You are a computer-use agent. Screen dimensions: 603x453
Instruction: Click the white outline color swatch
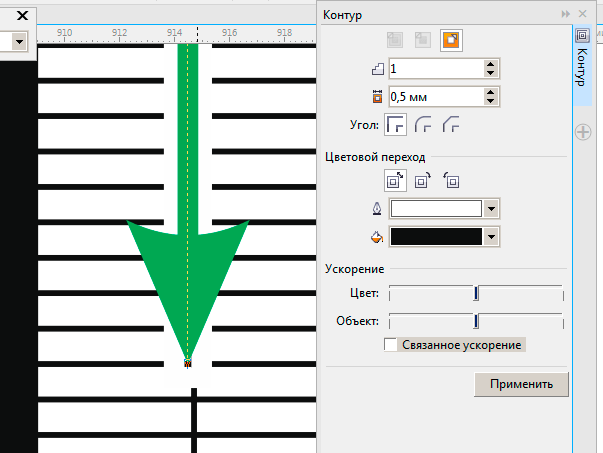point(436,209)
